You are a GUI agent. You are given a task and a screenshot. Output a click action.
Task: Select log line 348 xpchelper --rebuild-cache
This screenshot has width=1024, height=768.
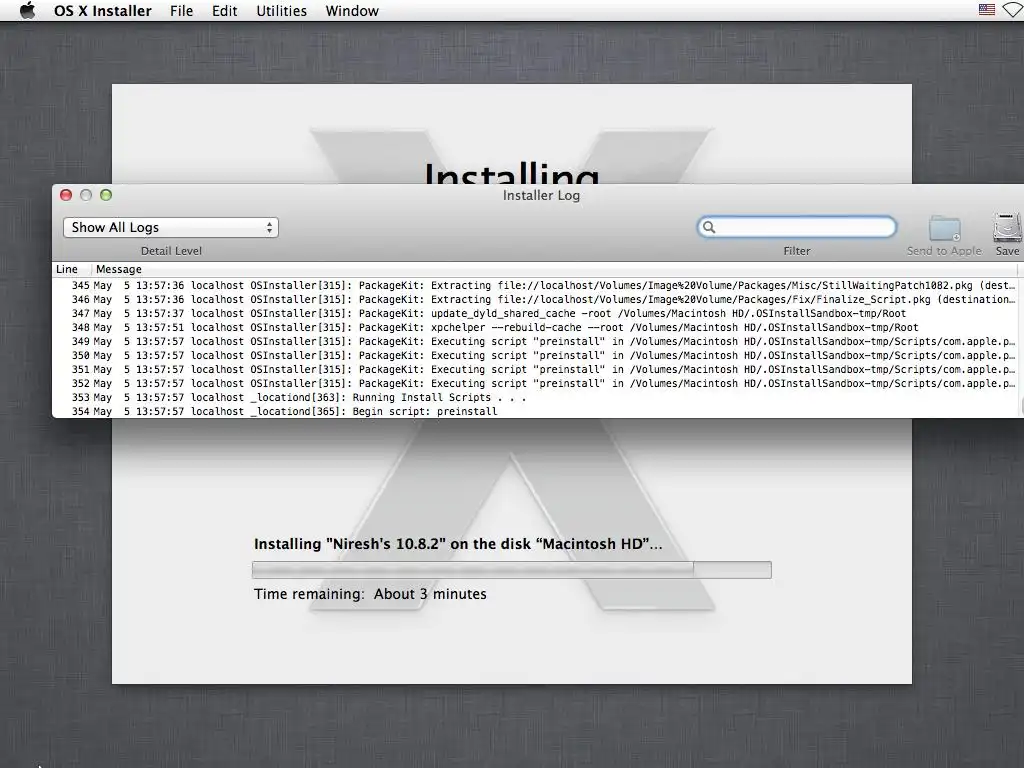[536, 327]
